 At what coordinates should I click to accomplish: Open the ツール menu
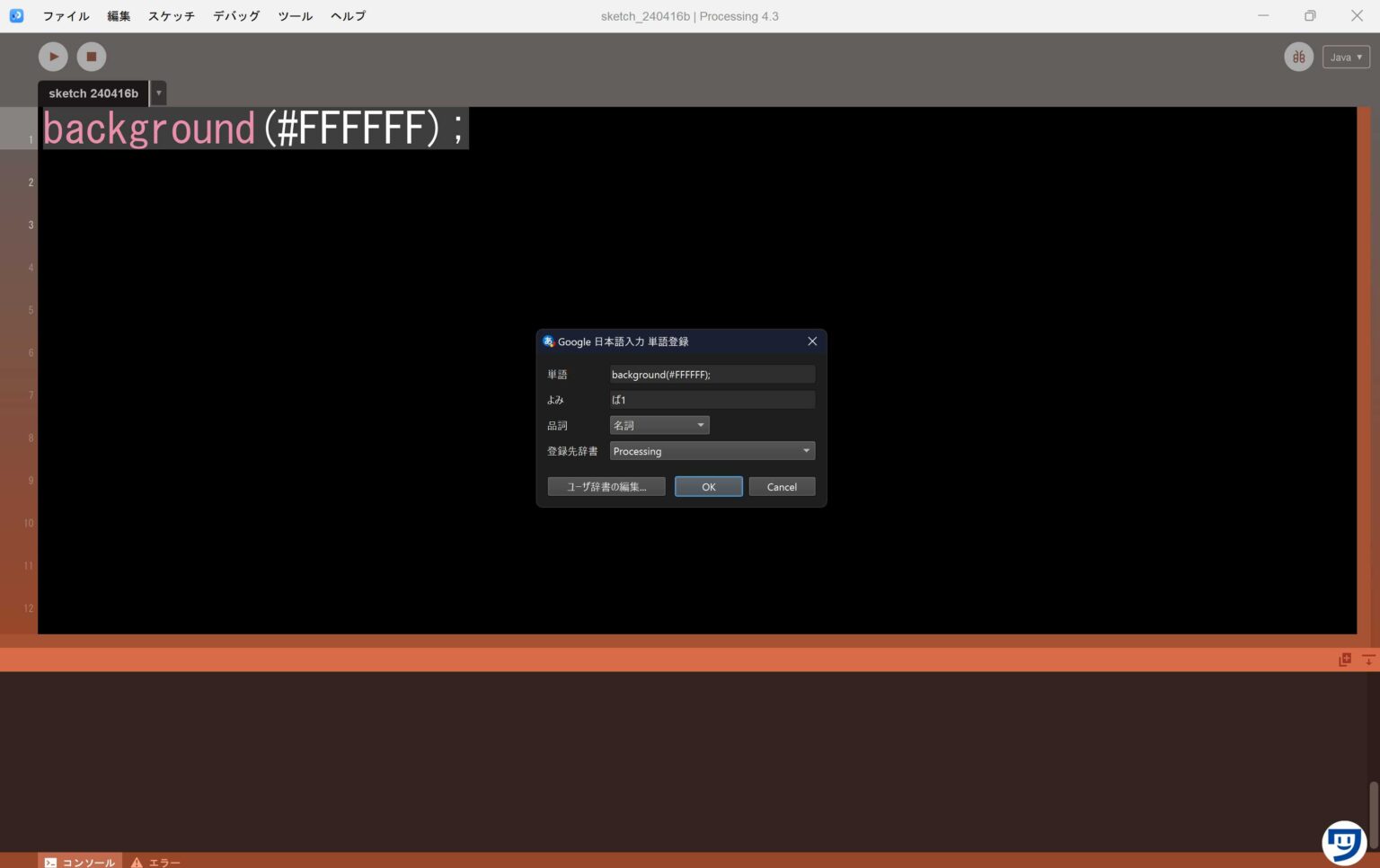[295, 16]
